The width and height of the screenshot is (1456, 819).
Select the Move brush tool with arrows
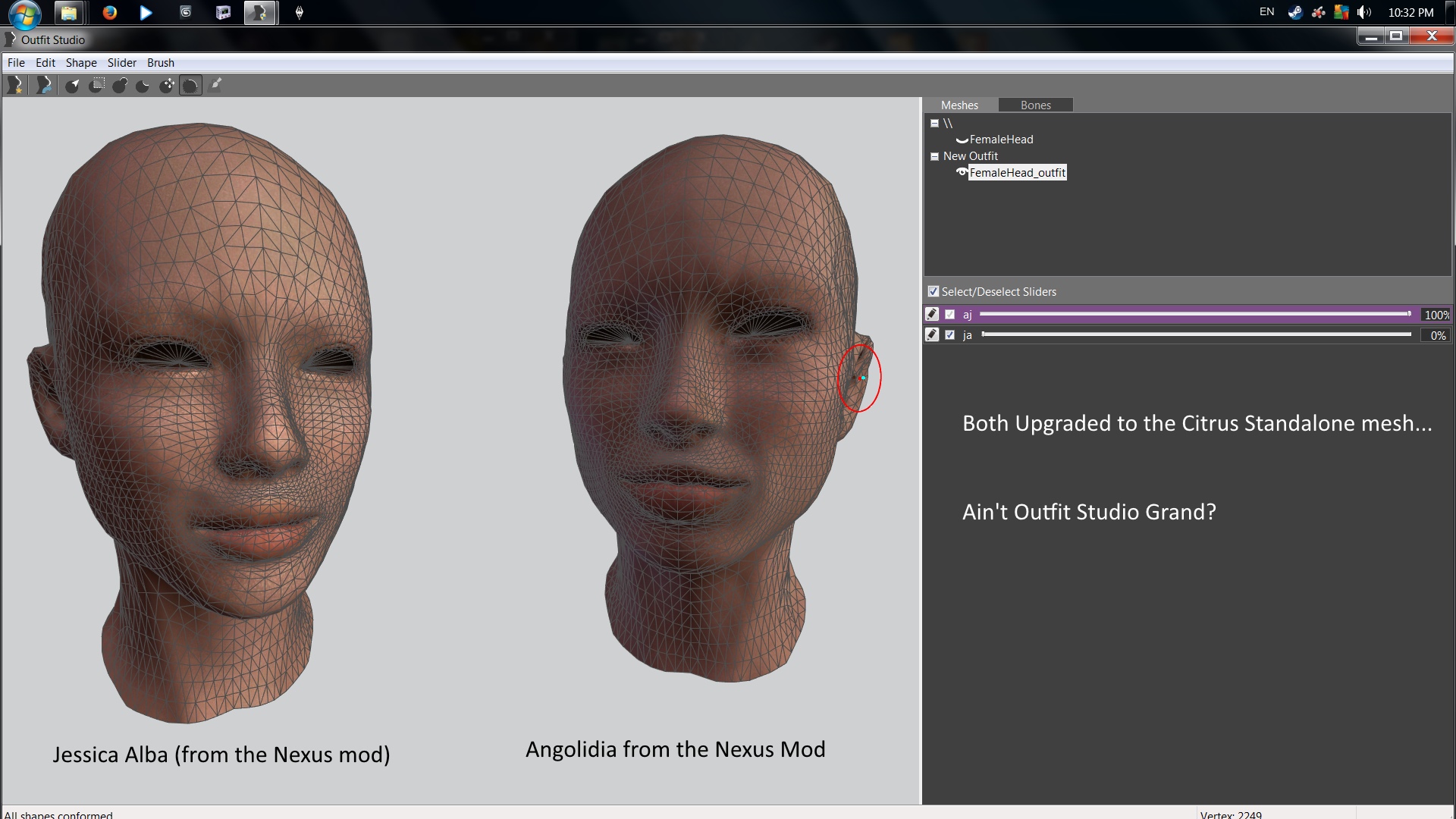tap(167, 86)
